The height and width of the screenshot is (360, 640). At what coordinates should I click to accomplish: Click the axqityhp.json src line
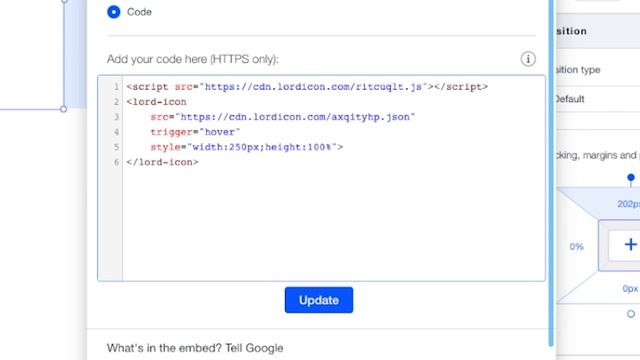(x=282, y=117)
